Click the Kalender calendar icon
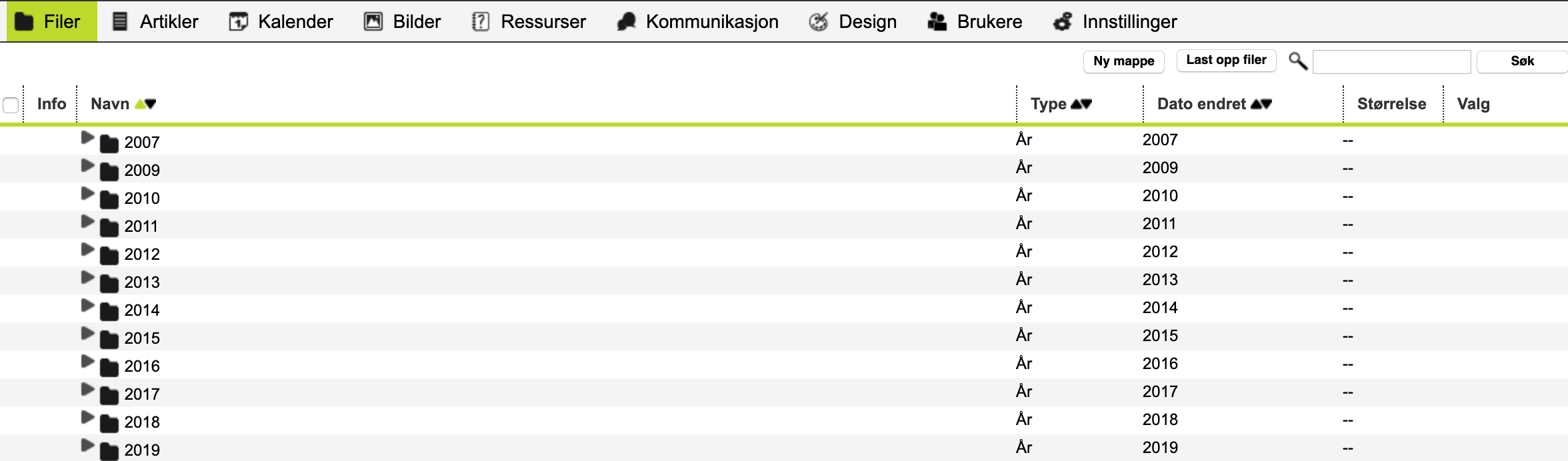 pos(238,21)
